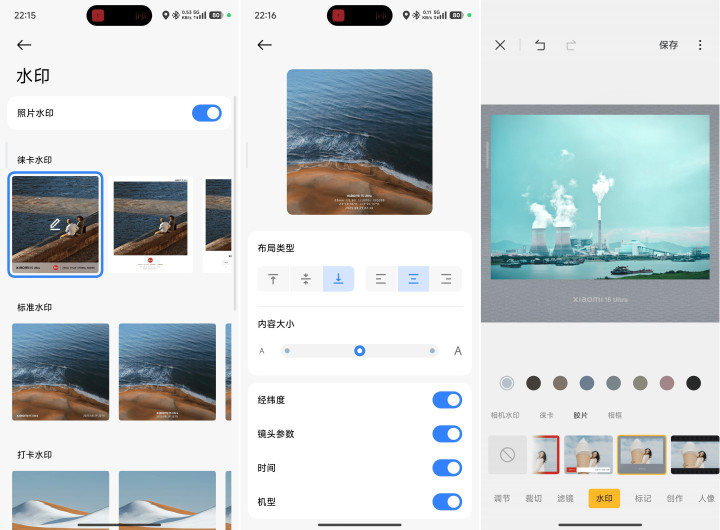
Task: Select the top-align layout icon
Action: pos(273,279)
